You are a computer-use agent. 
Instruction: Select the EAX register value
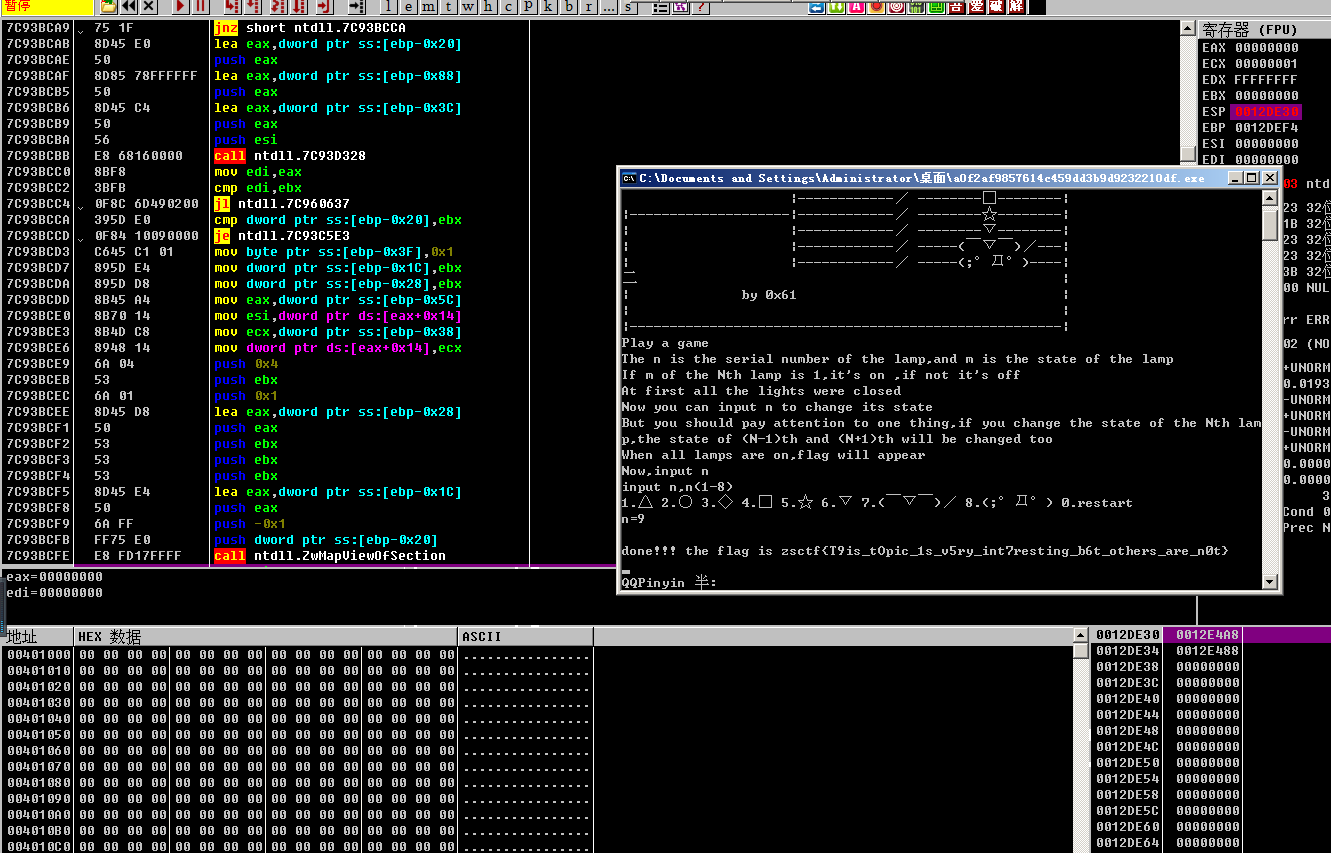(1266, 48)
